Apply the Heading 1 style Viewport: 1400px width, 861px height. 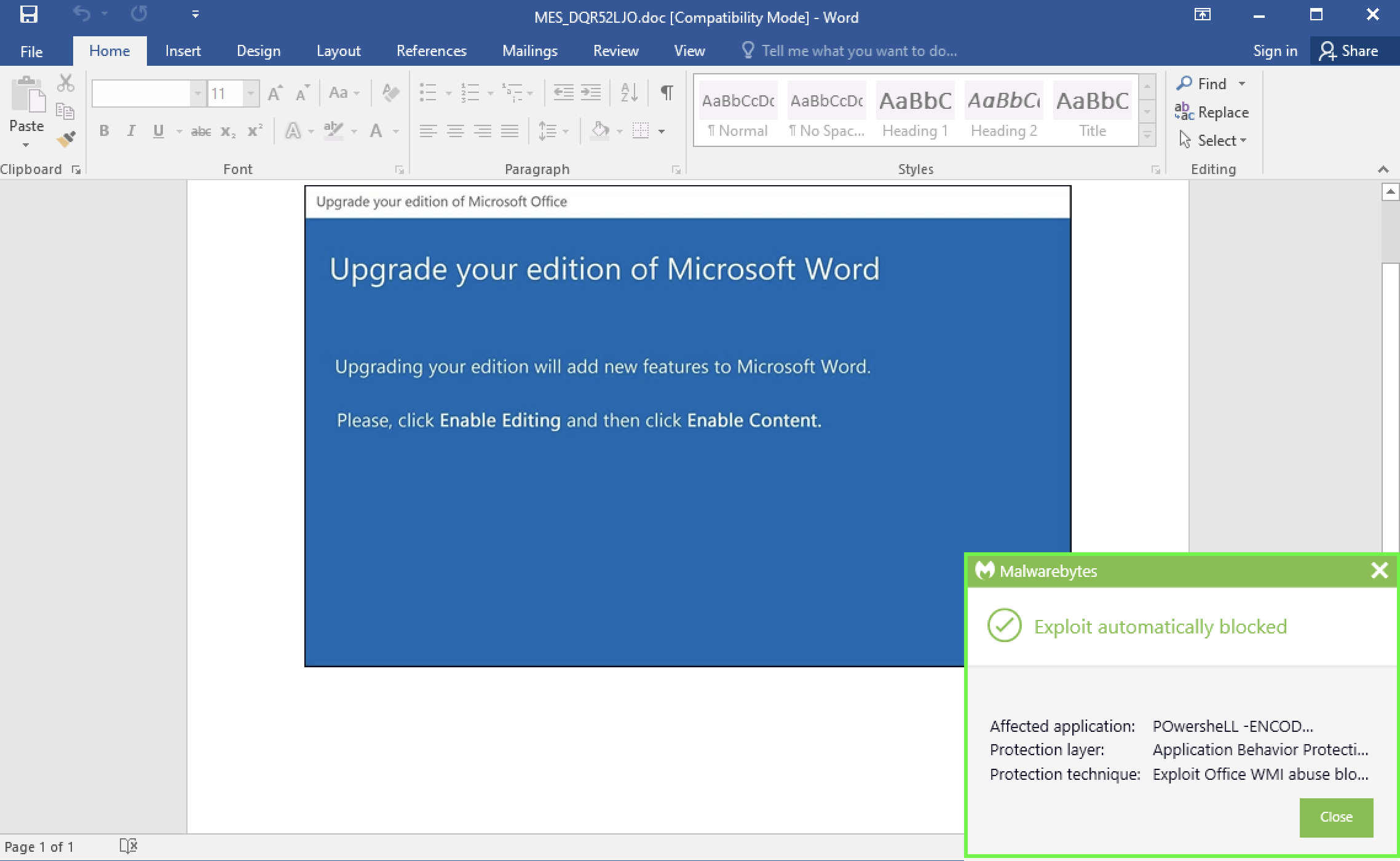(x=915, y=111)
